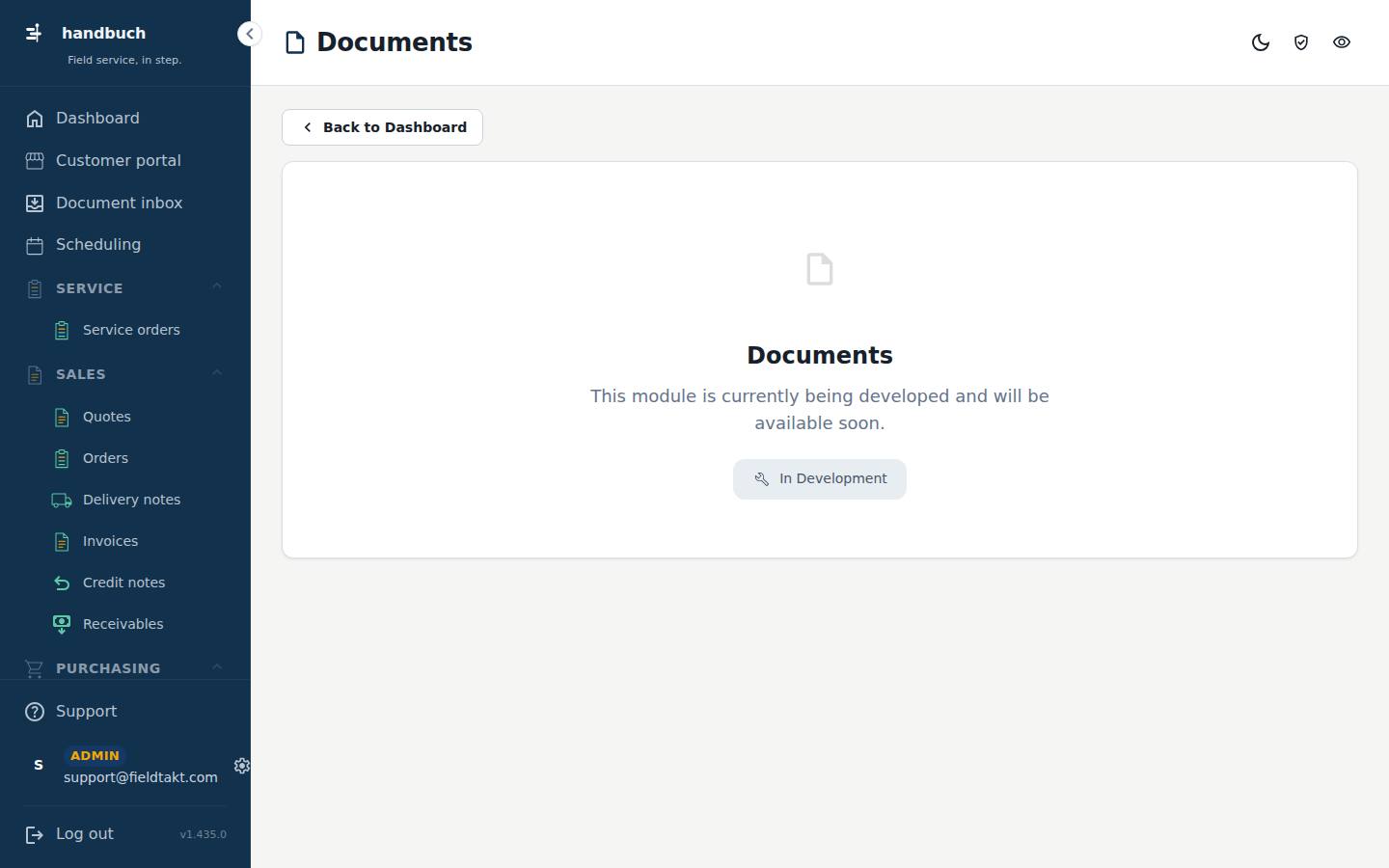Click the Orders clipboard icon
The height and width of the screenshot is (868, 1389).
click(x=62, y=459)
